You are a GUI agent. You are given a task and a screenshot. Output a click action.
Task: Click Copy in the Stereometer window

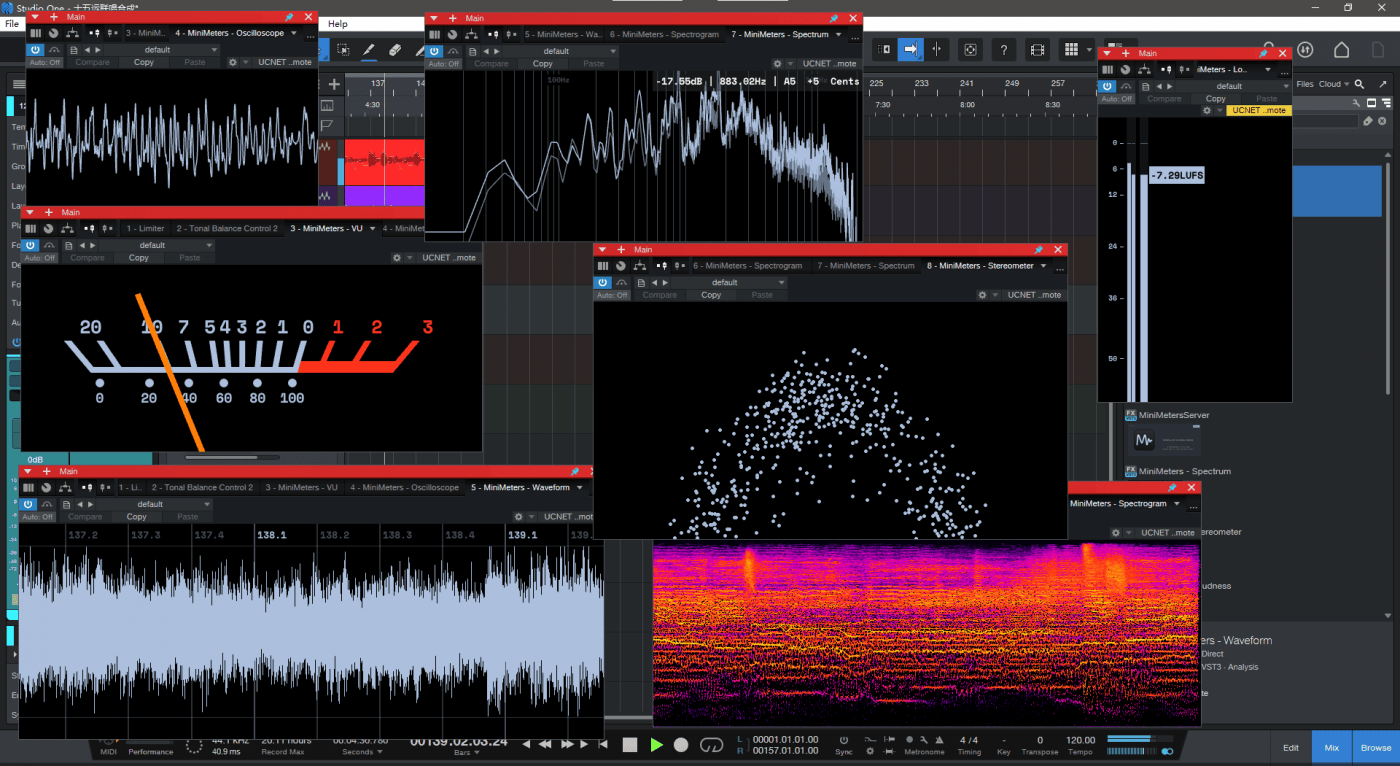(711, 295)
